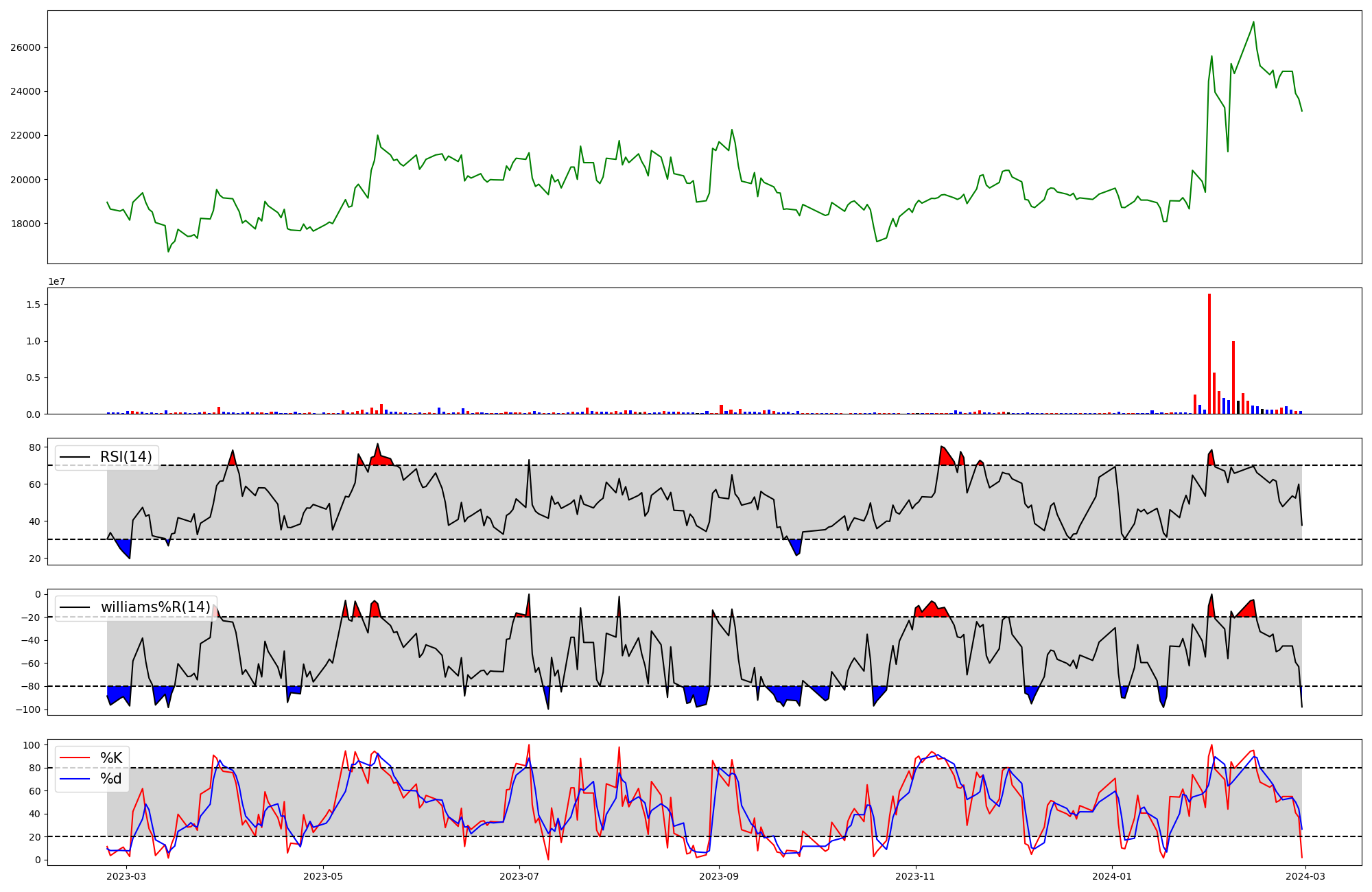
Task: Click the 18000 price axis tick label
Action: 26,224
